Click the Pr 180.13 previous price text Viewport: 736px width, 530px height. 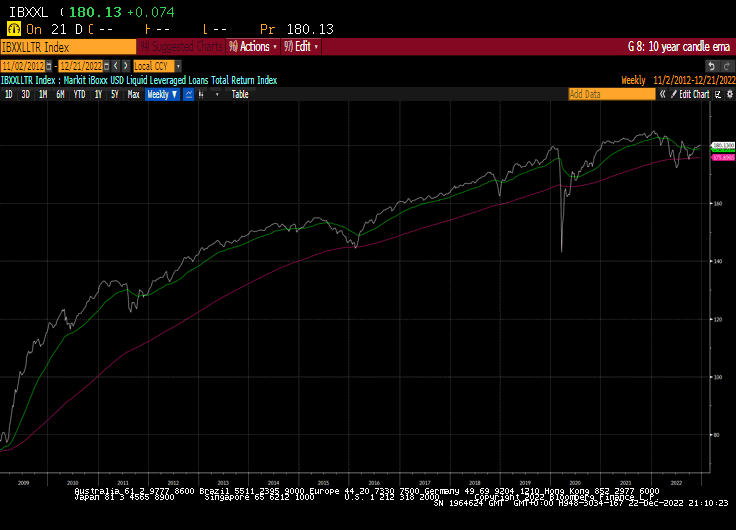[297, 30]
